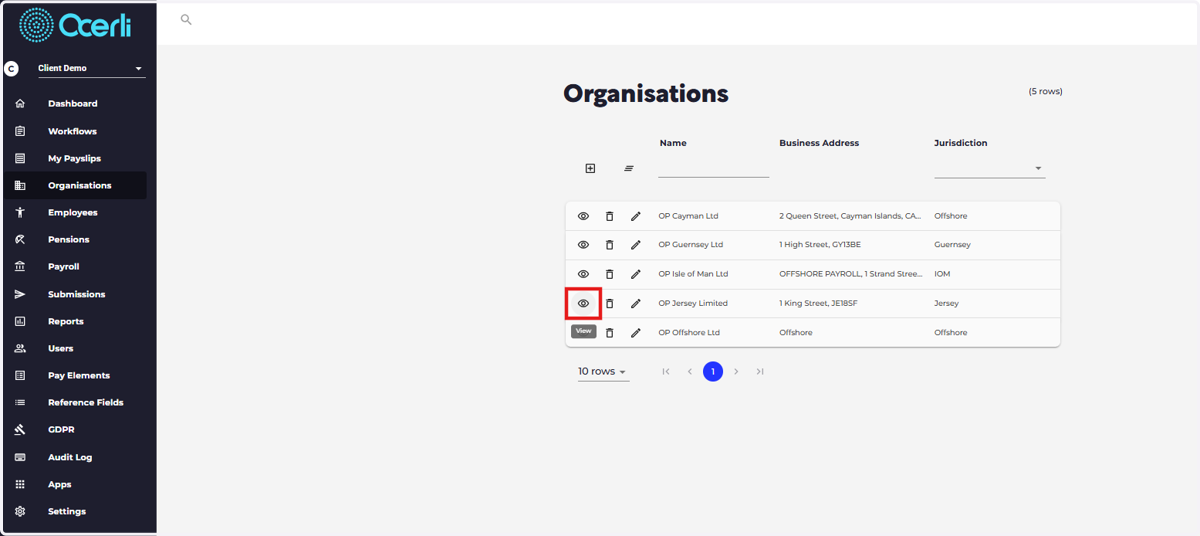The image size is (1200, 536).
Task: Open My Payslips page
Action: click(x=74, y=158)
